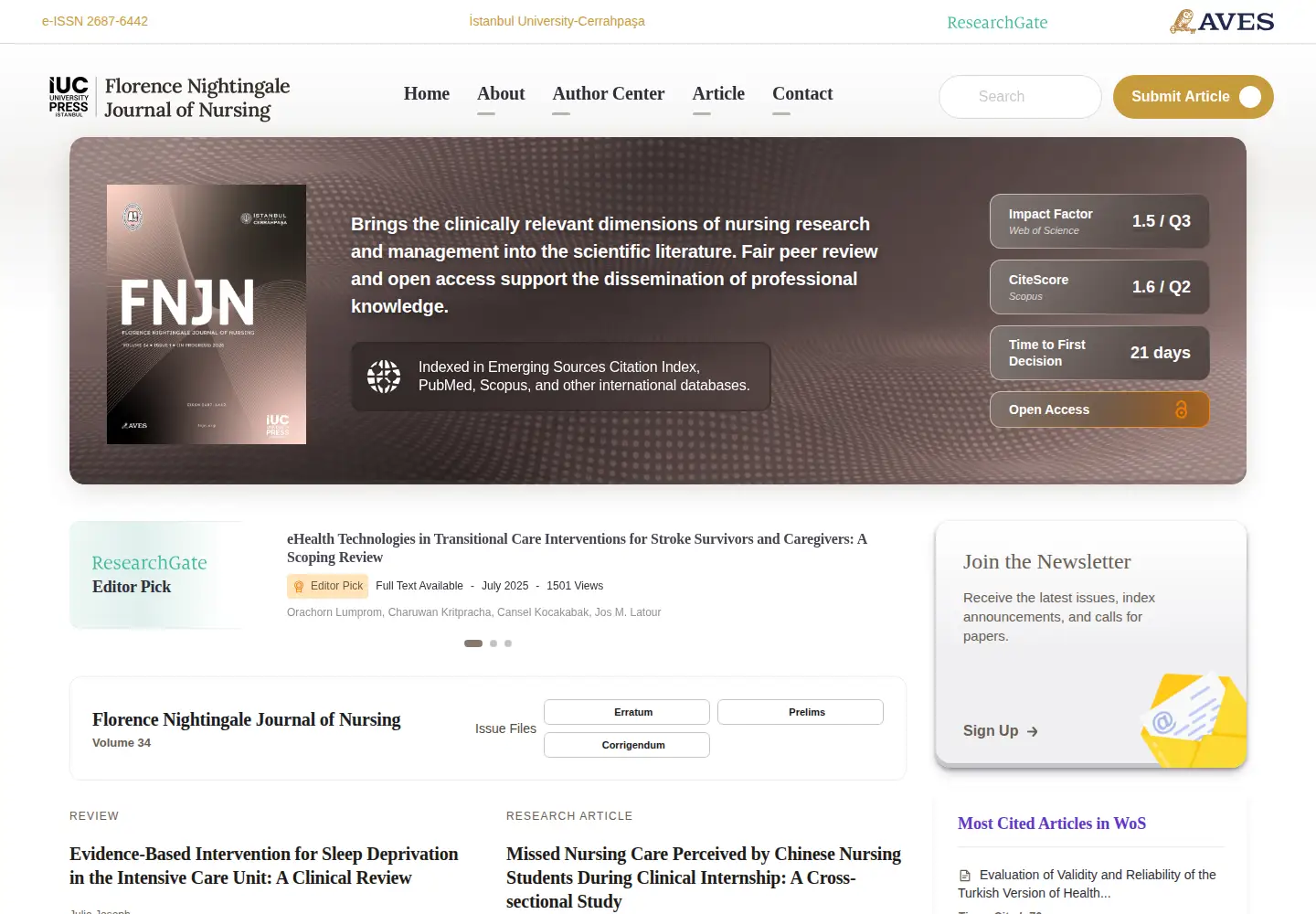This screenshot has width=1316, height=914.
Task: Expand the Author Center menu
Action: tap(609, 94)
